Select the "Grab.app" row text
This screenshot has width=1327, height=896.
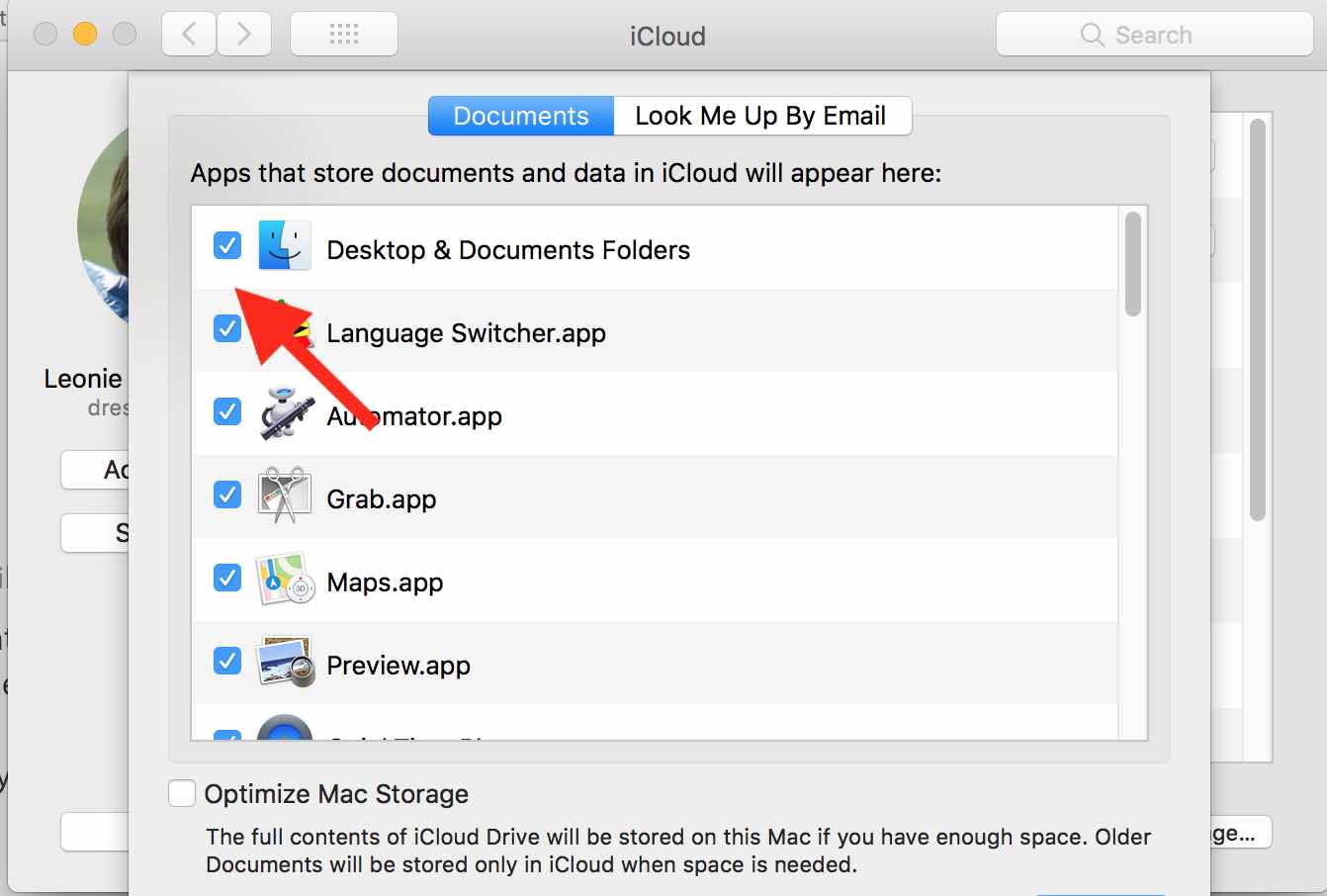coord(381,499)
